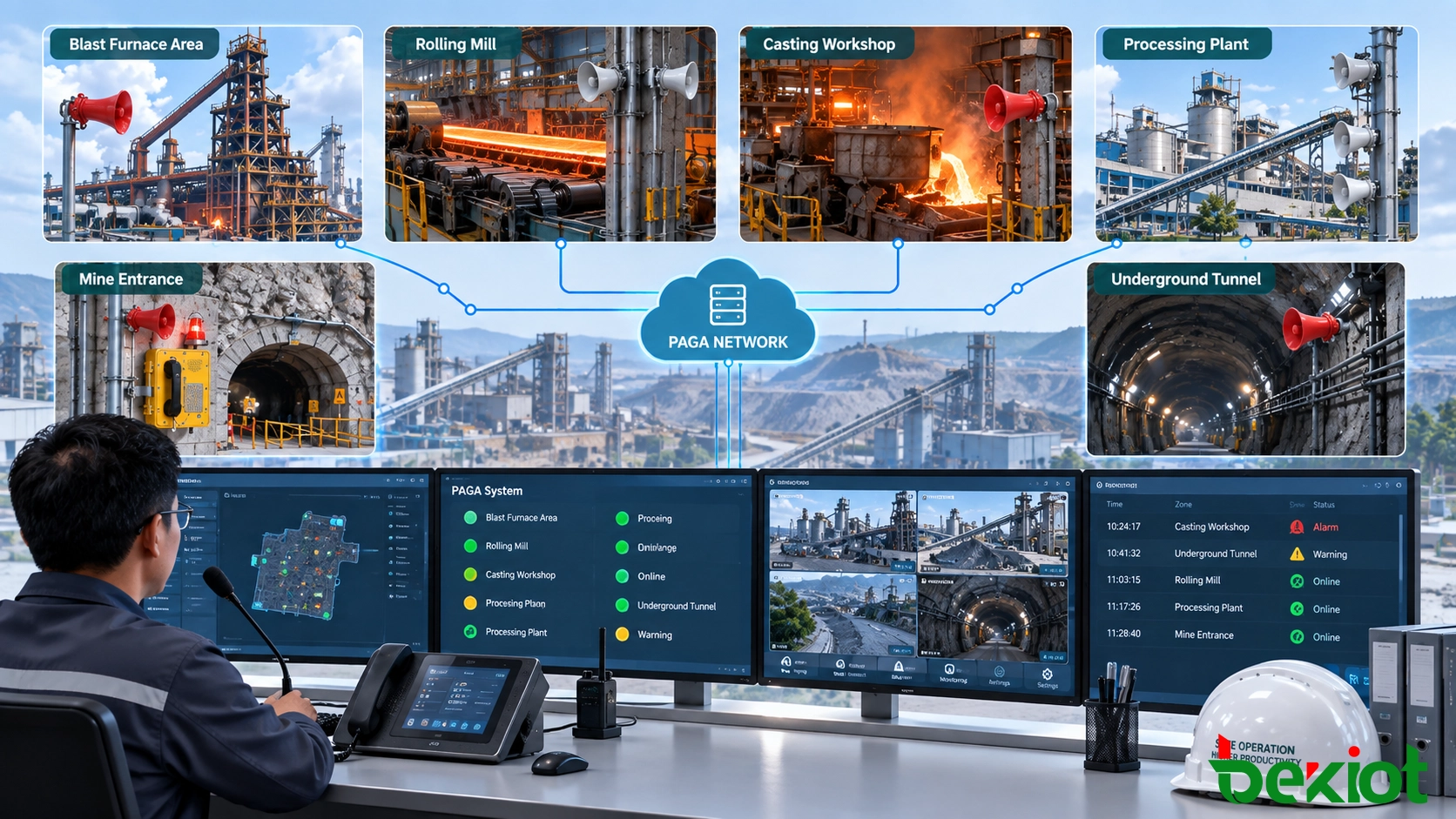Click second icon in camera monitor bottom toolbar
This screenshot has width=1456, height=819.
point(840,665)
